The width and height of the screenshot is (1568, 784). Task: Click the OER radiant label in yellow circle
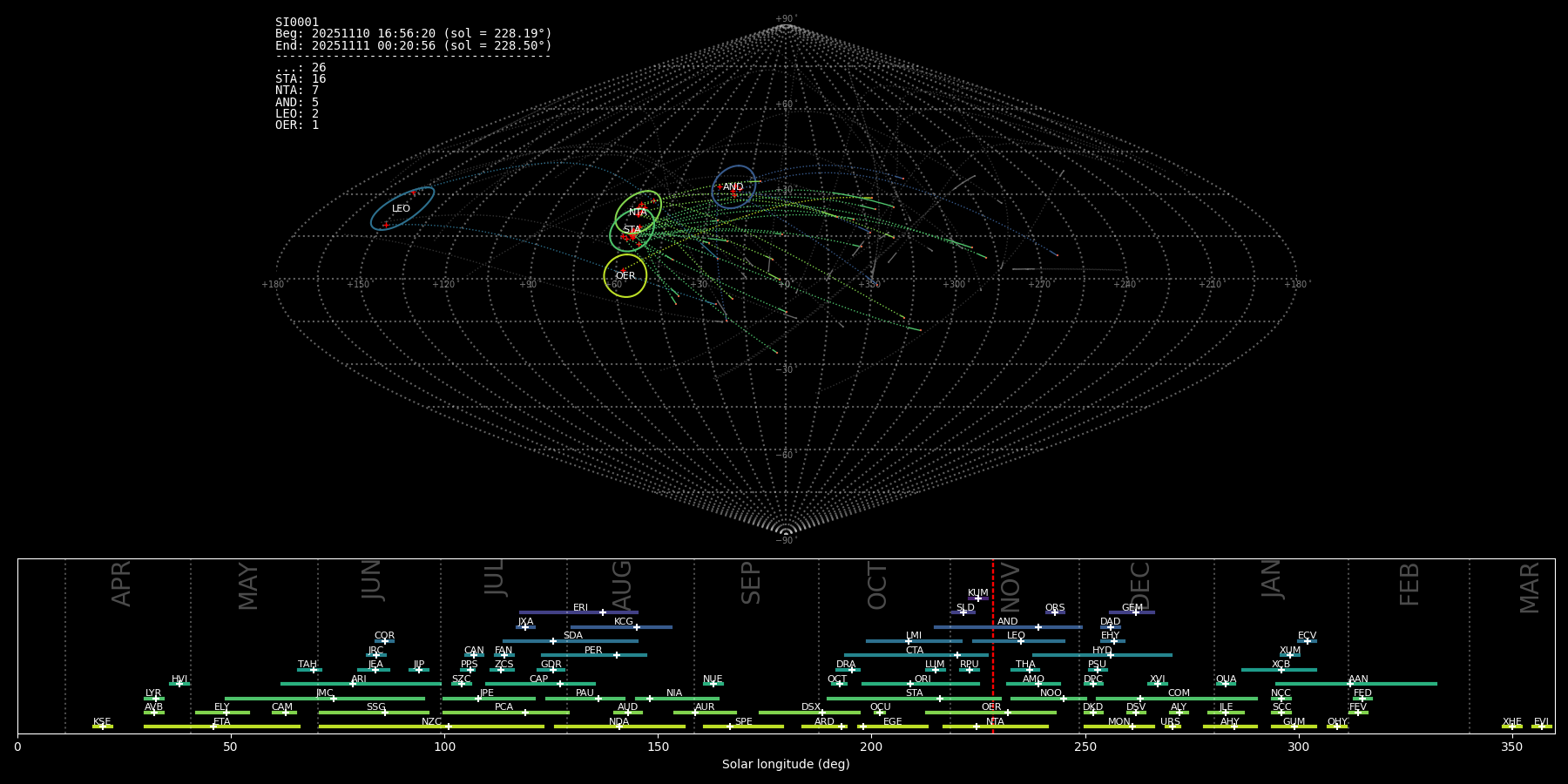pyautogui.click(x=625, y=276)
